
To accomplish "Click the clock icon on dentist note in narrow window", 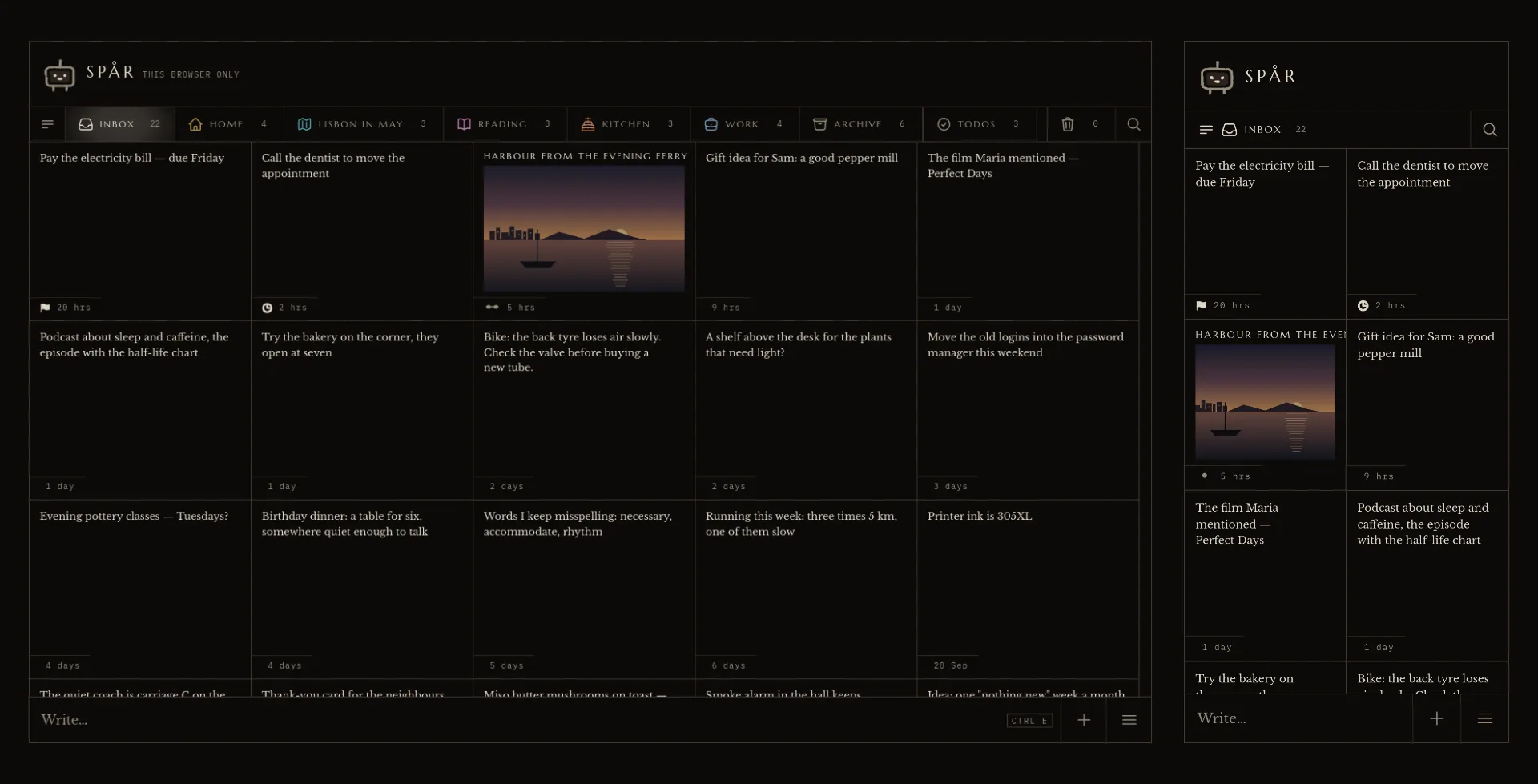I will tap(1363, 305).
